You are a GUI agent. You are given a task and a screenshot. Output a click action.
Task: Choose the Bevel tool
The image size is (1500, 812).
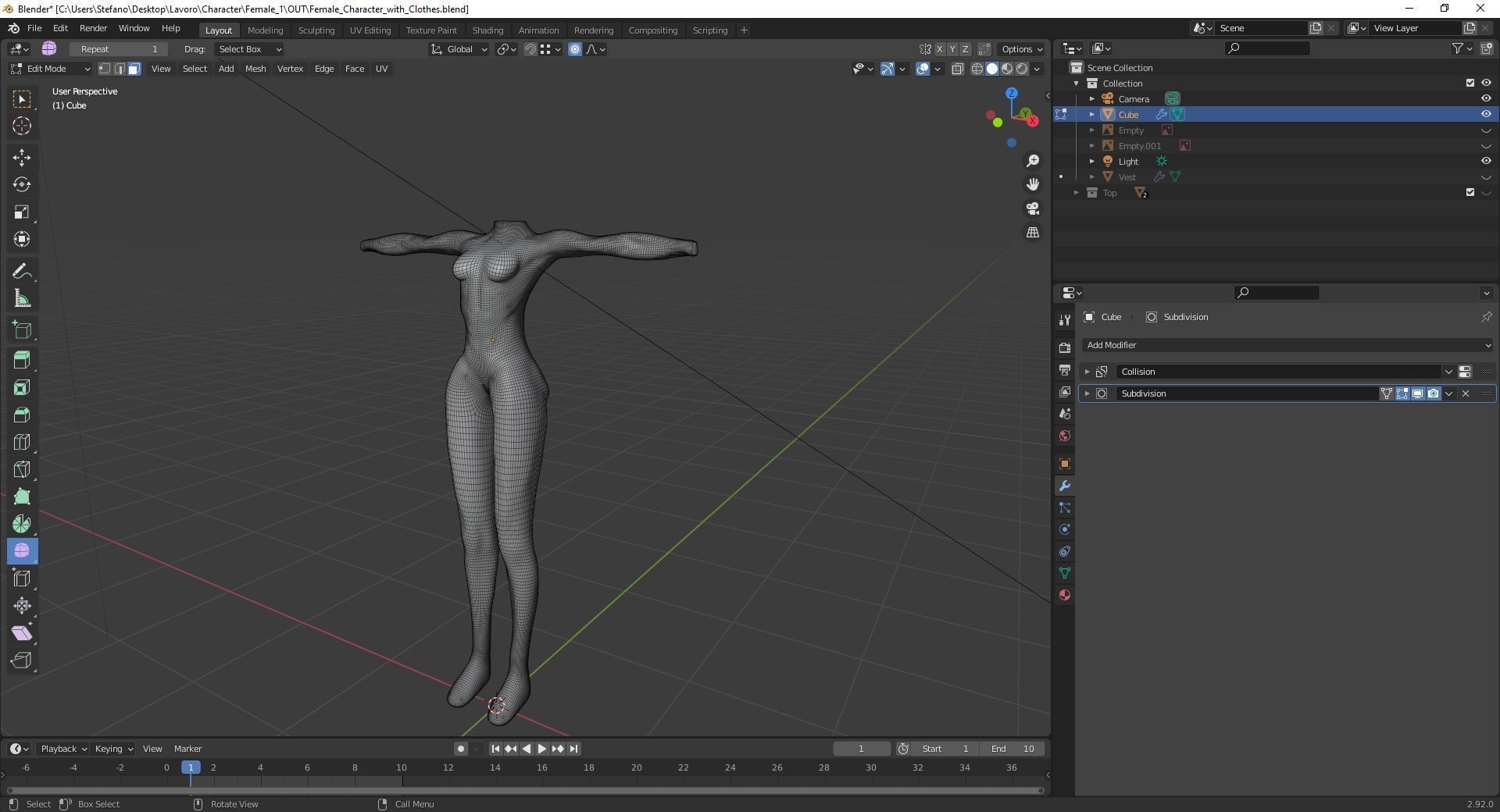tap(22, 415)
